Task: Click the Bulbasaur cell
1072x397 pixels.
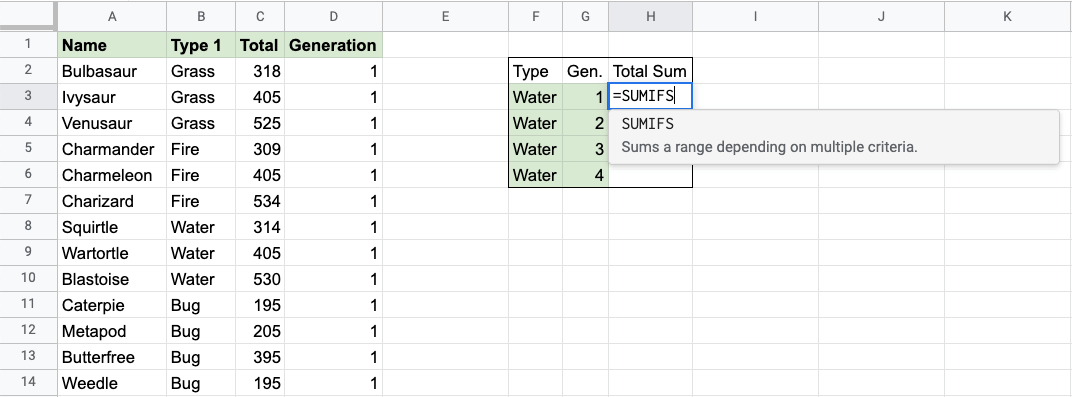Action: click(112, 71)
